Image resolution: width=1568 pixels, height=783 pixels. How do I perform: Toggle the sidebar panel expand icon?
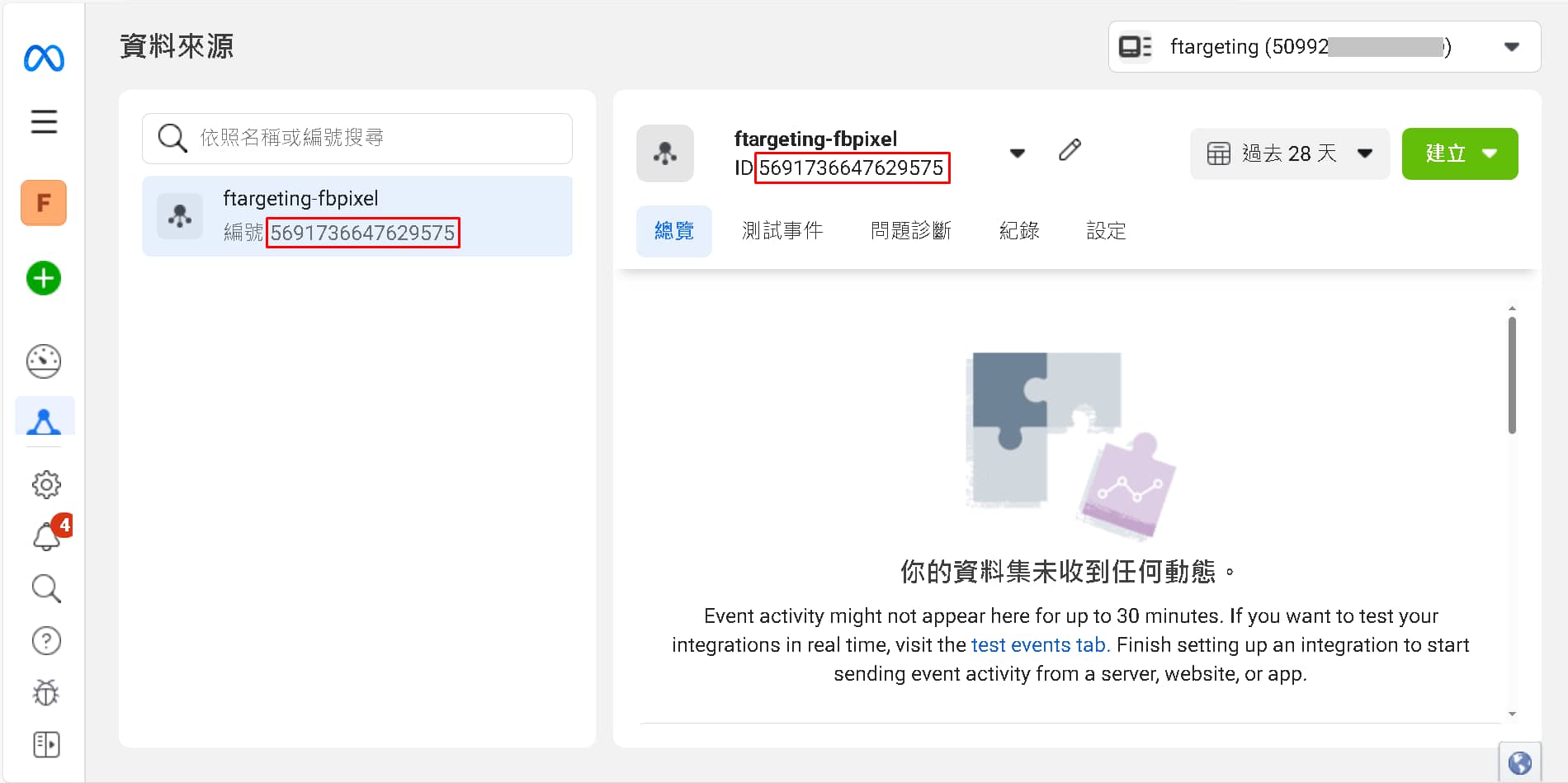click(x=46, y=744)
